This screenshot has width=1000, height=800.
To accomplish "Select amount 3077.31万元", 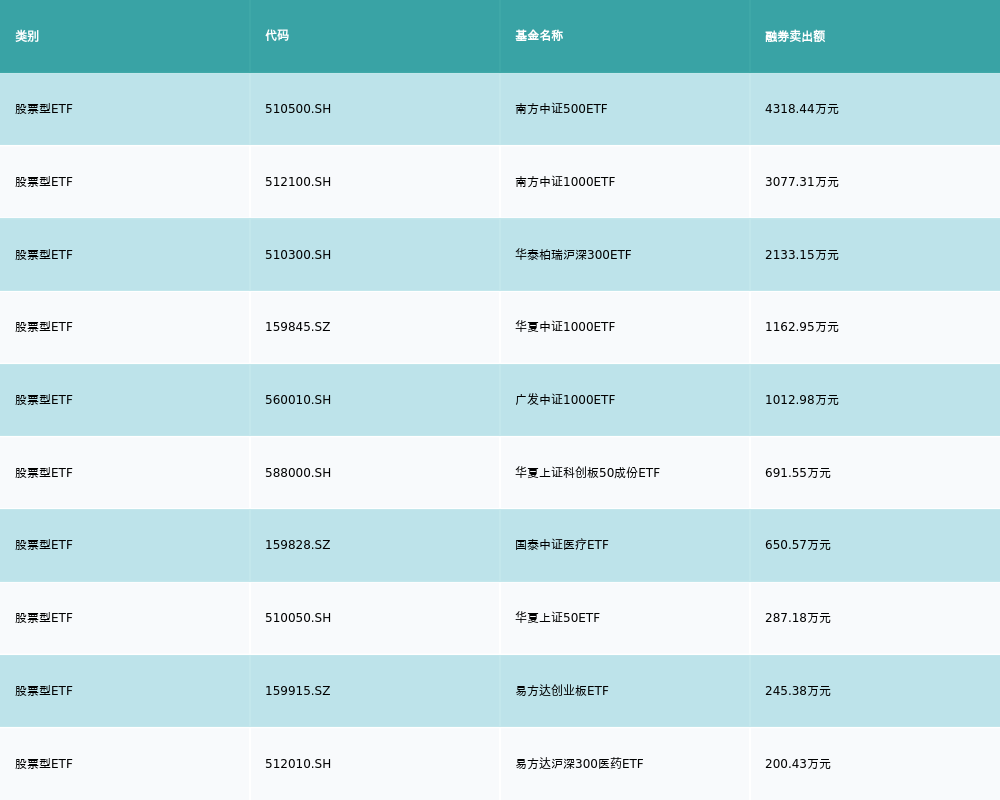I will coord(802,182).
